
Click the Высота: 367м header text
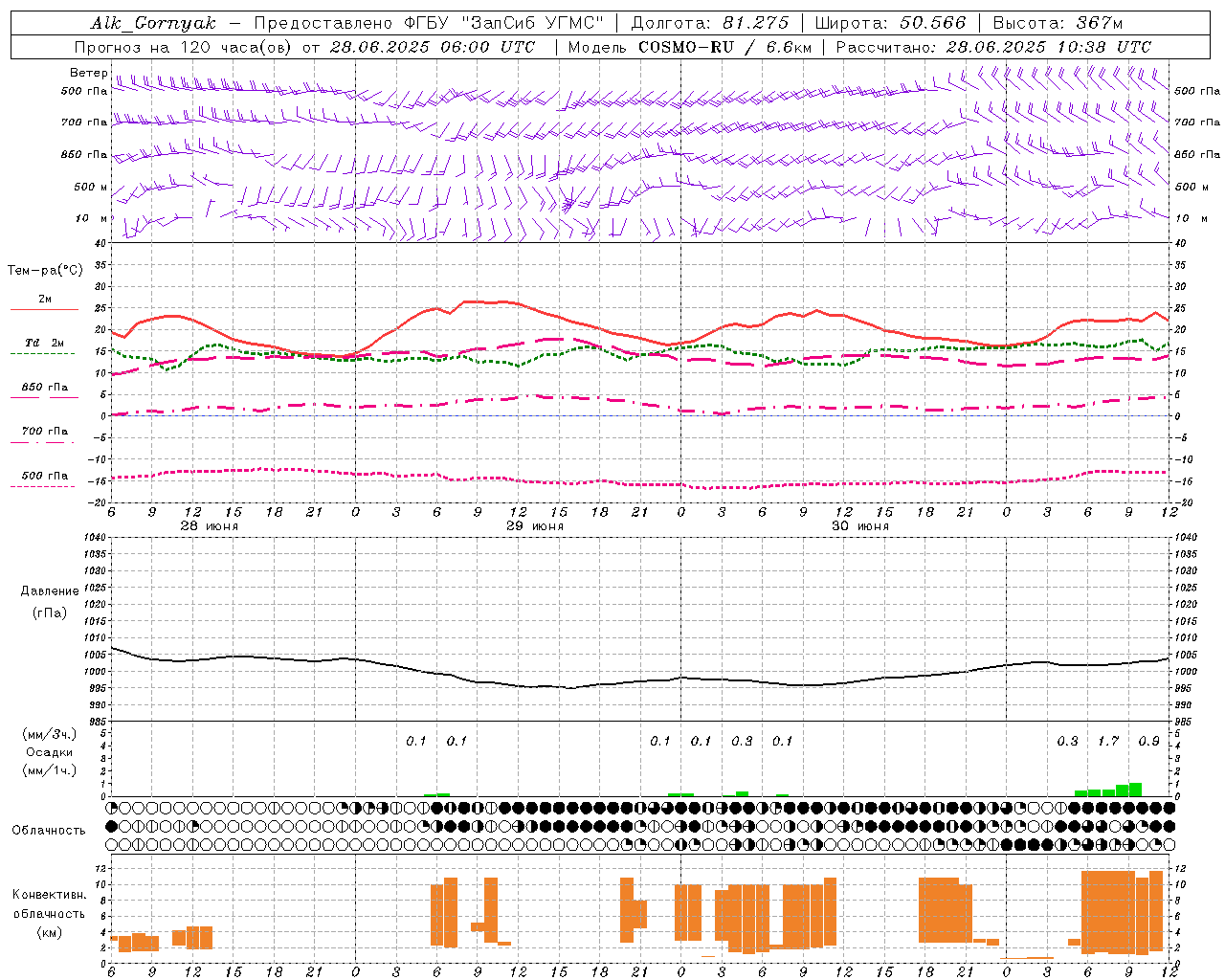tap(1058, 23)
